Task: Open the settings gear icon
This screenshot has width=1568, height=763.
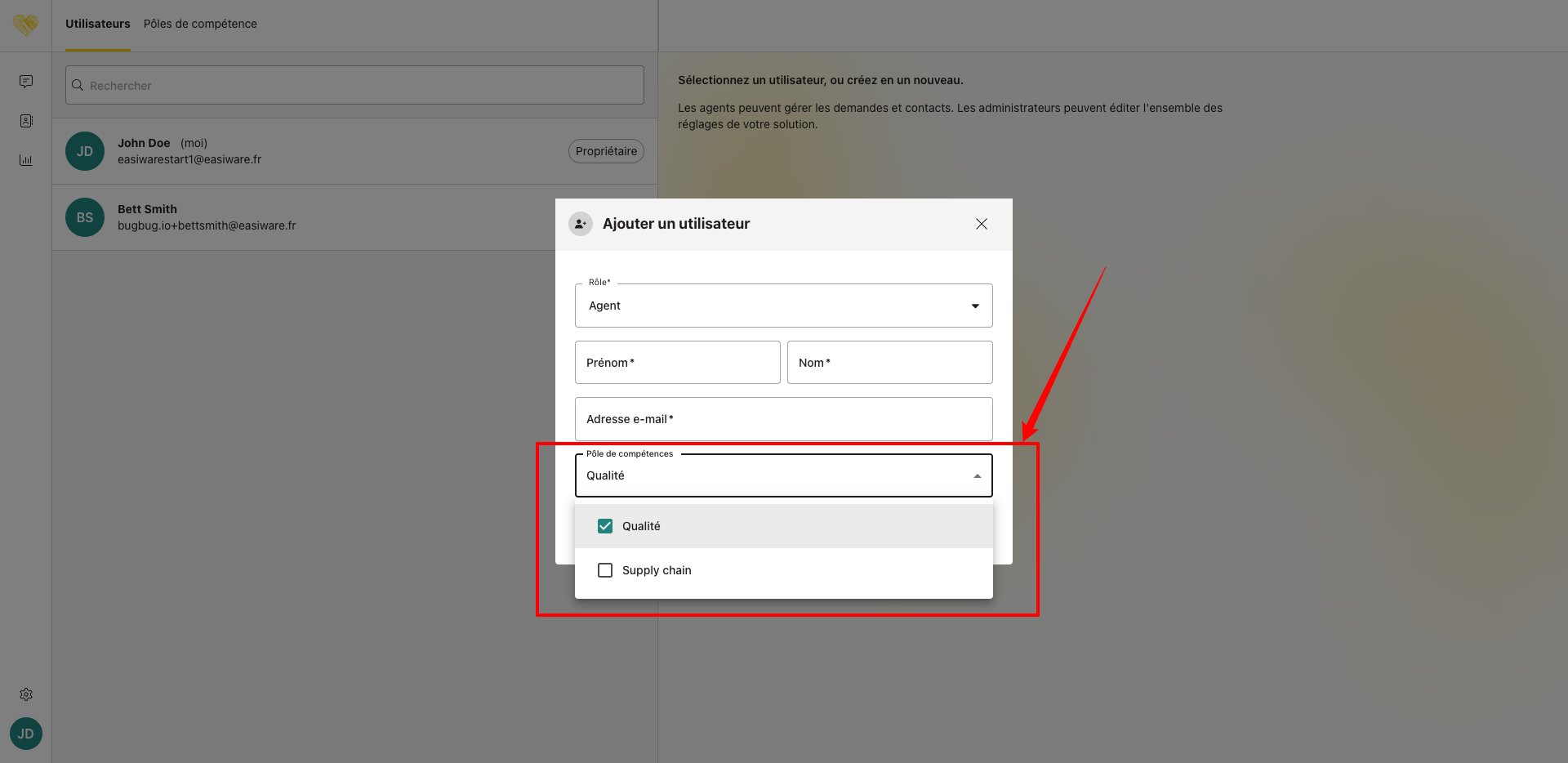Action: coord(26,694)
